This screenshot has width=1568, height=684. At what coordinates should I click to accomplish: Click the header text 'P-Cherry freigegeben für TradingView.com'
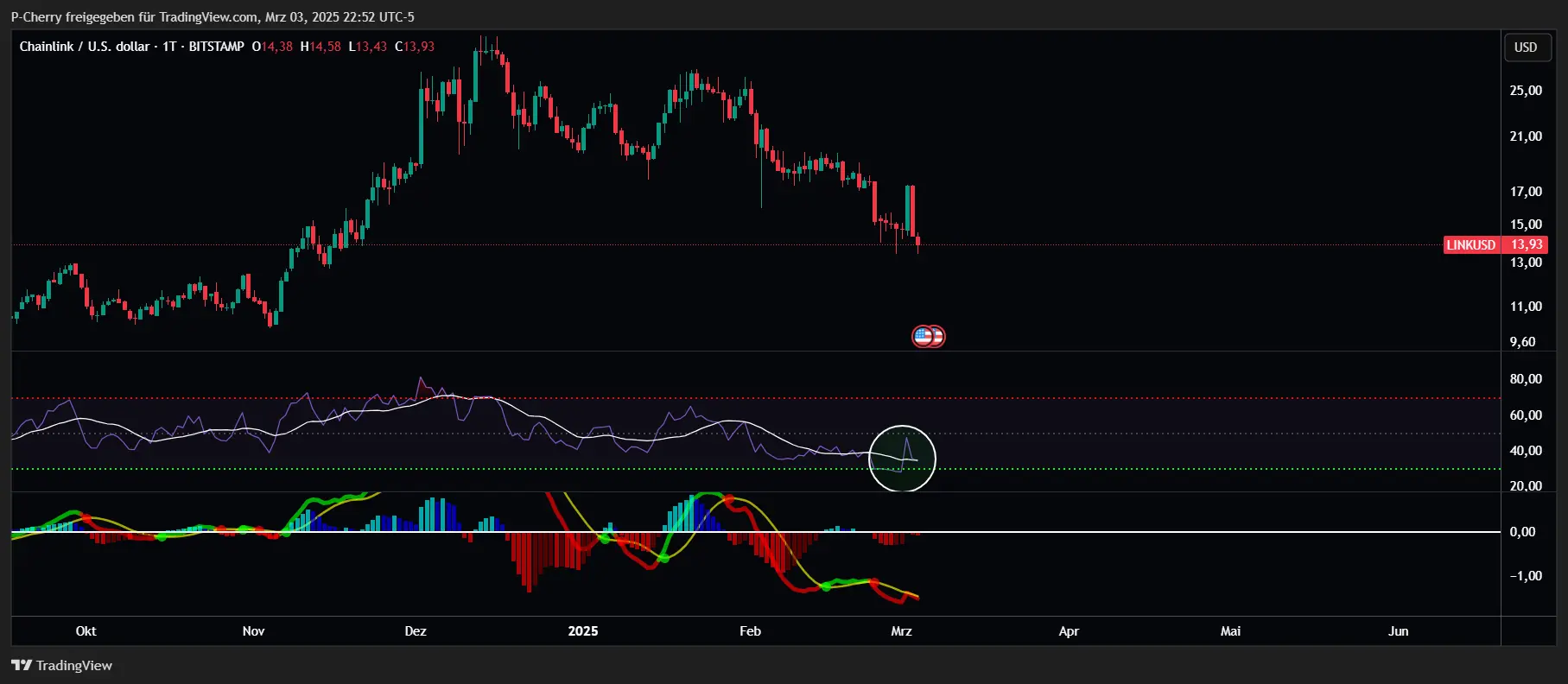135,16
